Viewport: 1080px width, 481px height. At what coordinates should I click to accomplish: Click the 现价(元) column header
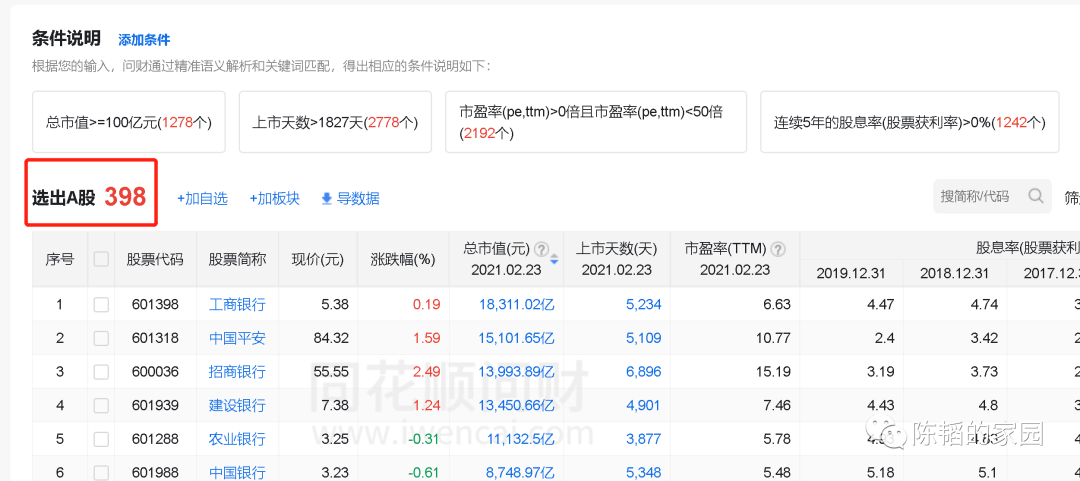[318, 259]
